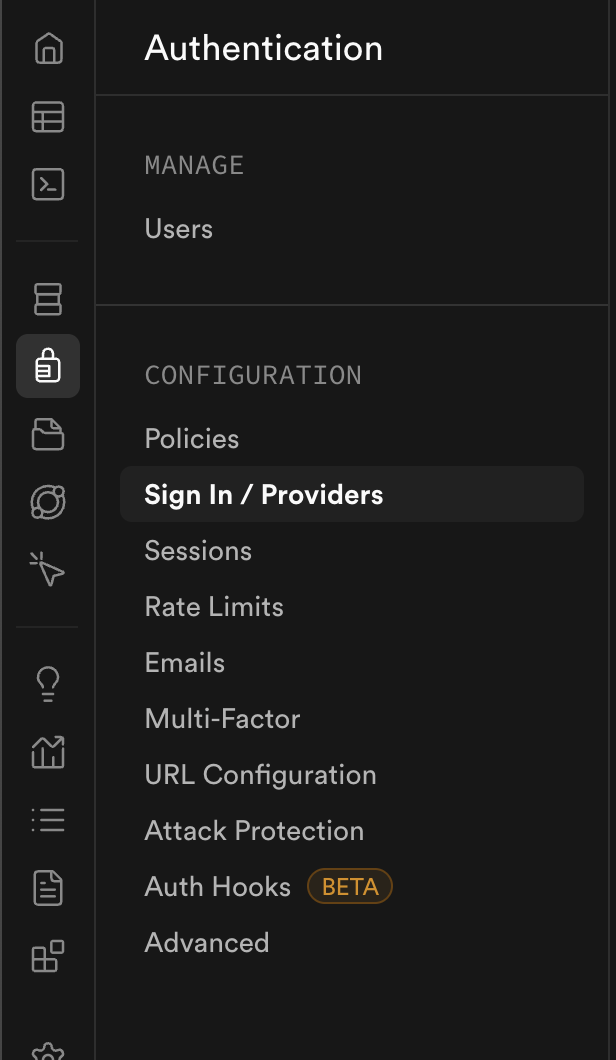
Task: Select Sign In / Providers menu item
Action: (x=264, y=495)
